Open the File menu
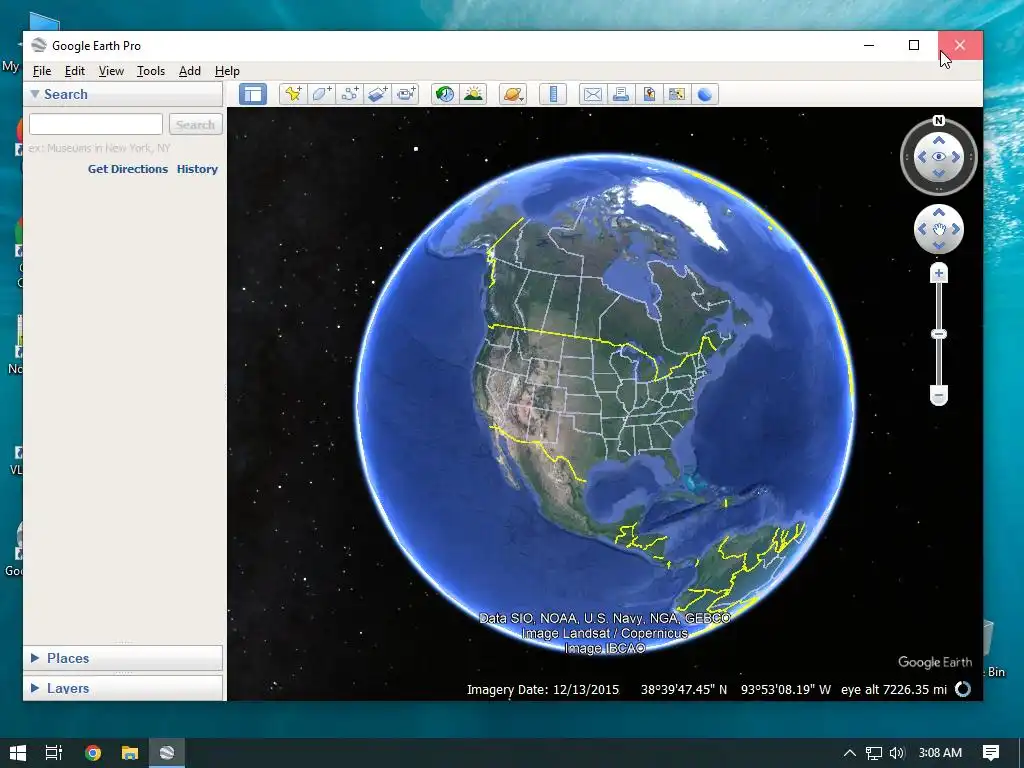Viewport: 1024px width, 768px height. point(42,71)
